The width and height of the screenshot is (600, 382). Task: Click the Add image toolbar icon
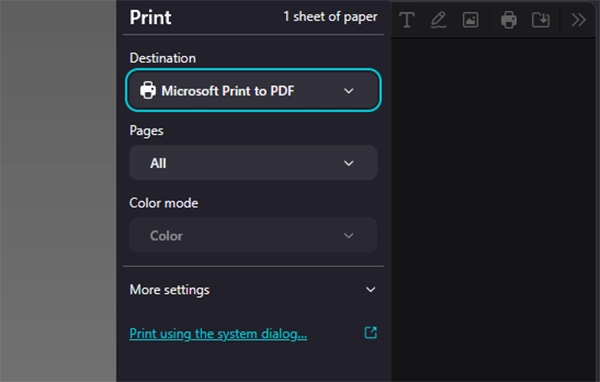[x=470, y=20]
